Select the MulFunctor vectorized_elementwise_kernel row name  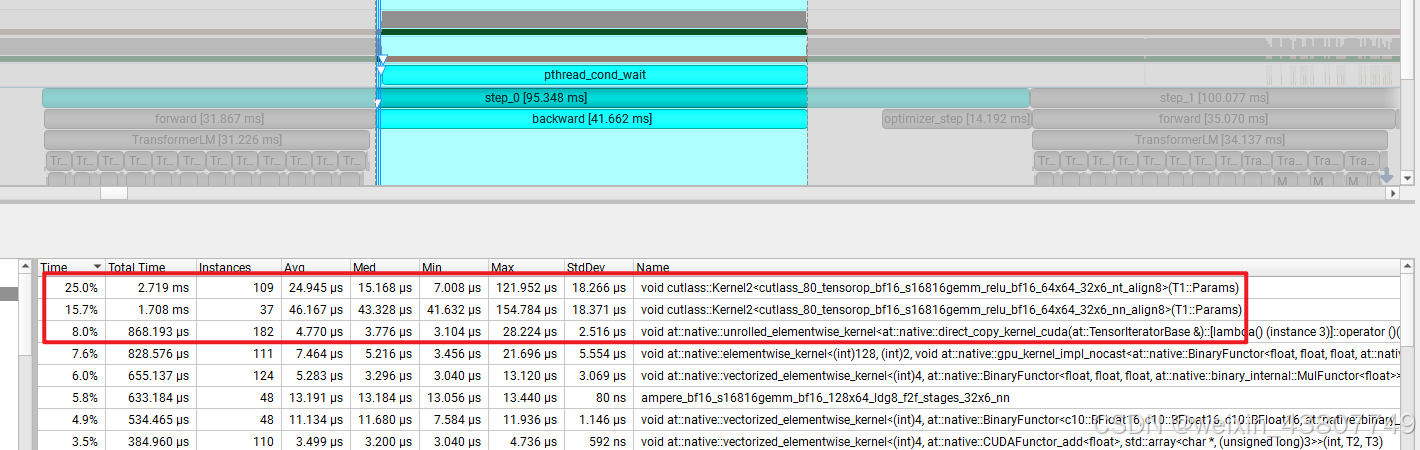click(x=1018, y=375)
